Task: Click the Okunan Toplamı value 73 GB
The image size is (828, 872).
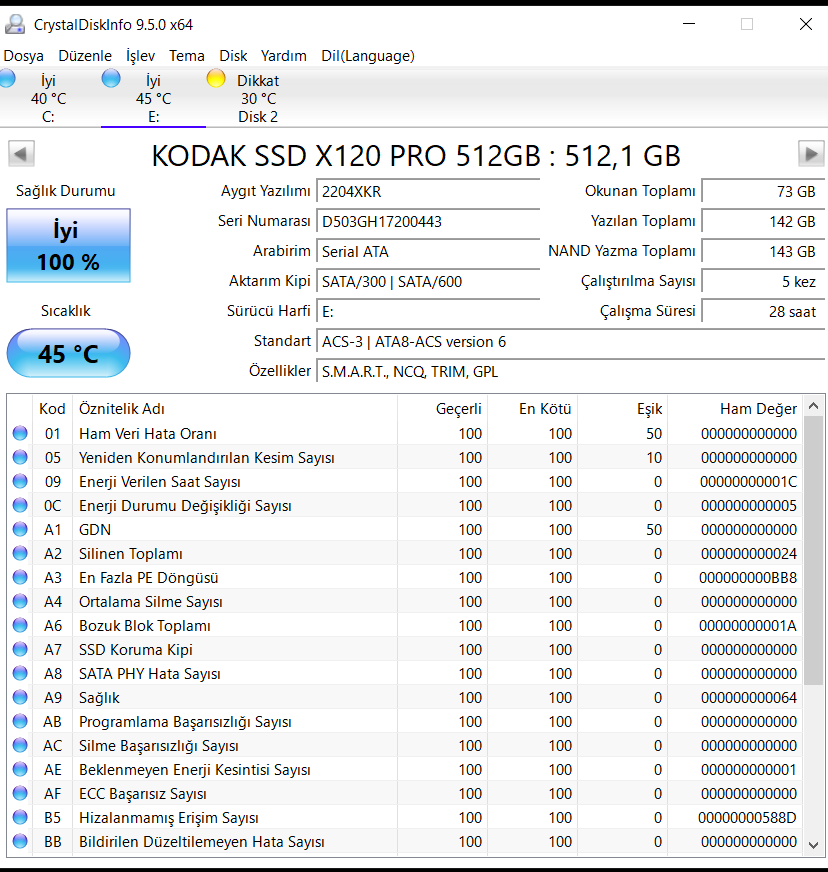Action: [763, 192]
